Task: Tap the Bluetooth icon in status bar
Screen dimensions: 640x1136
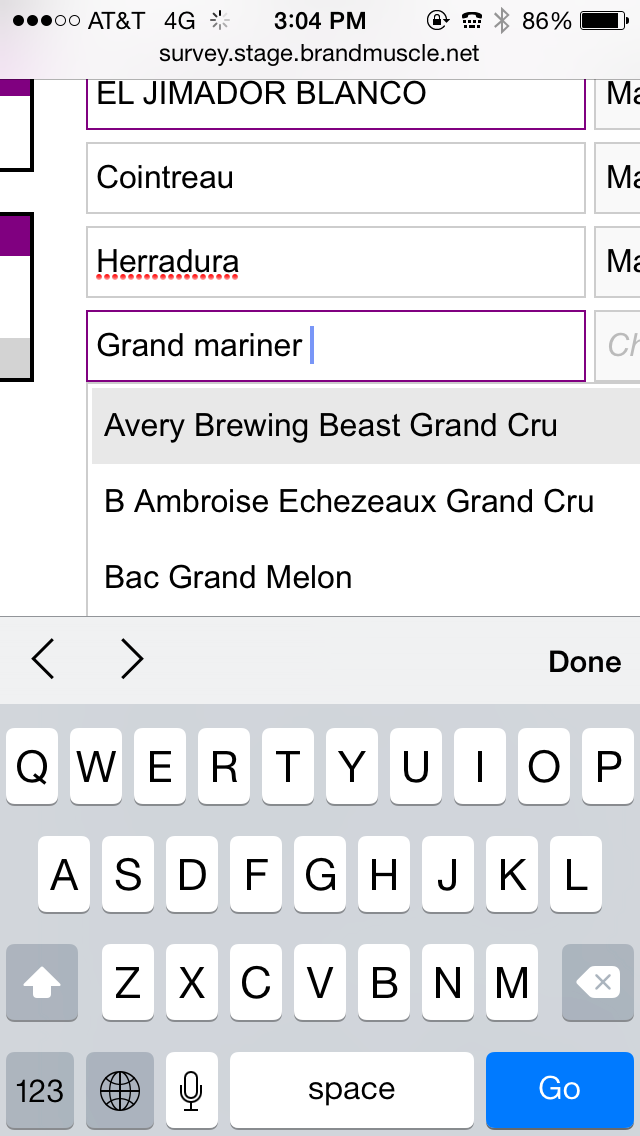Action: (502, 21)
